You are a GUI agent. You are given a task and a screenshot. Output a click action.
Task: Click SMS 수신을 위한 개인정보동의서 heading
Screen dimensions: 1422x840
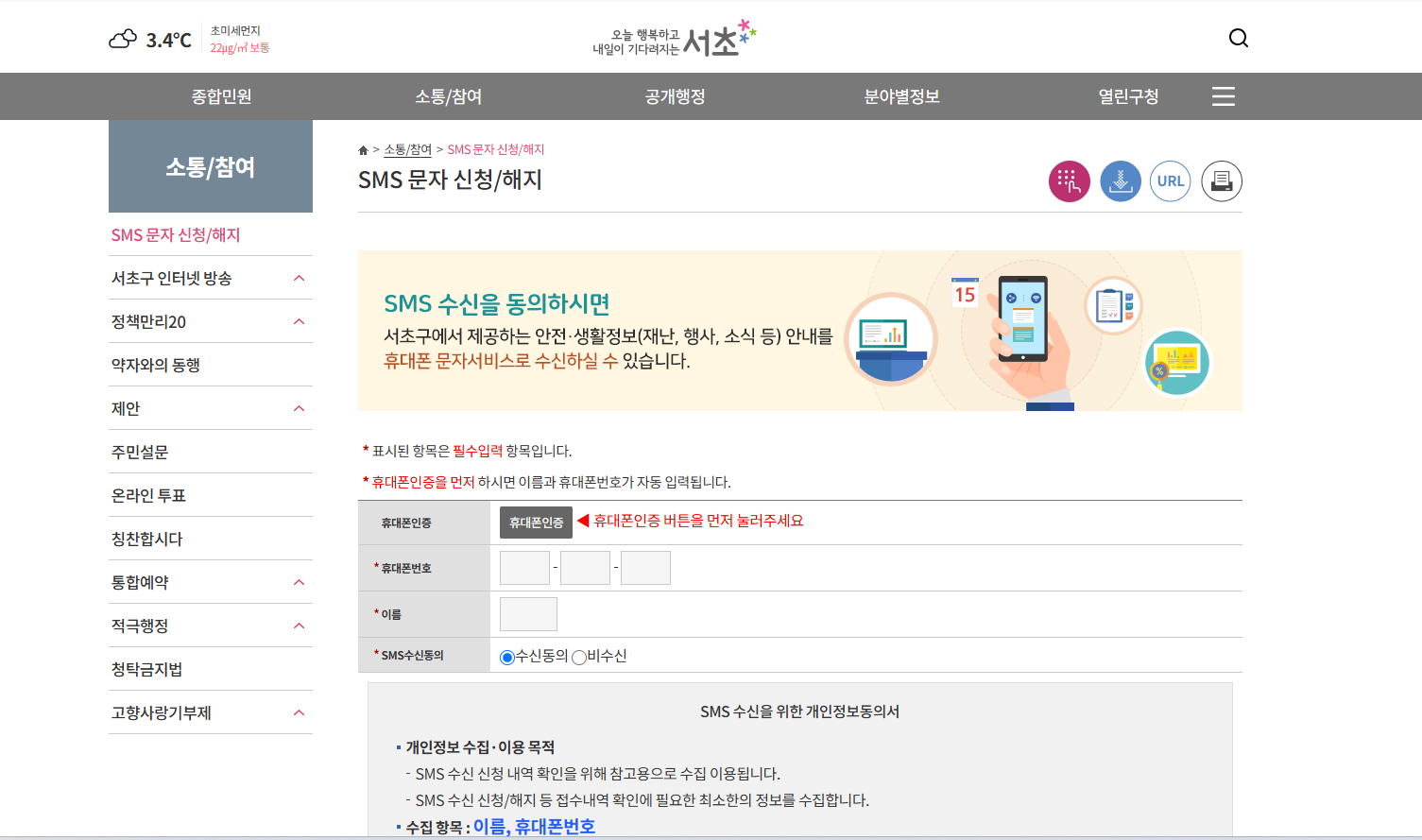[799, 711]
